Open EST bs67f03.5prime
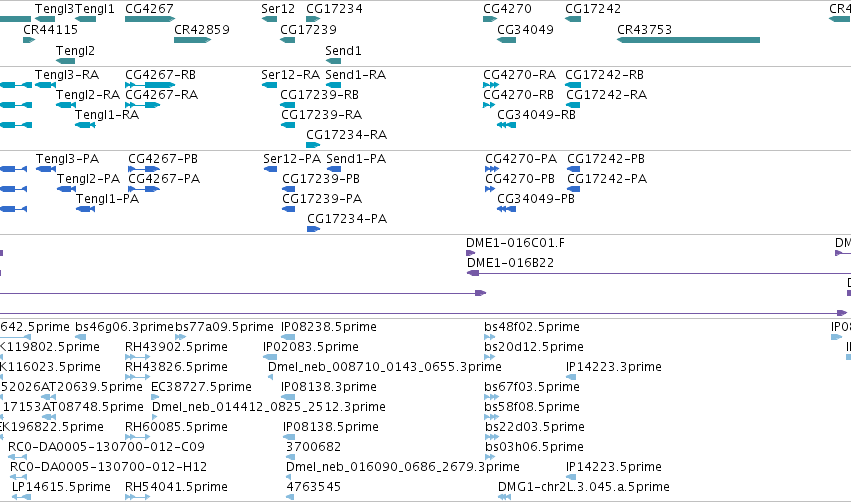Viewport: 851px width, 502px height. click(x=532, y=387)
